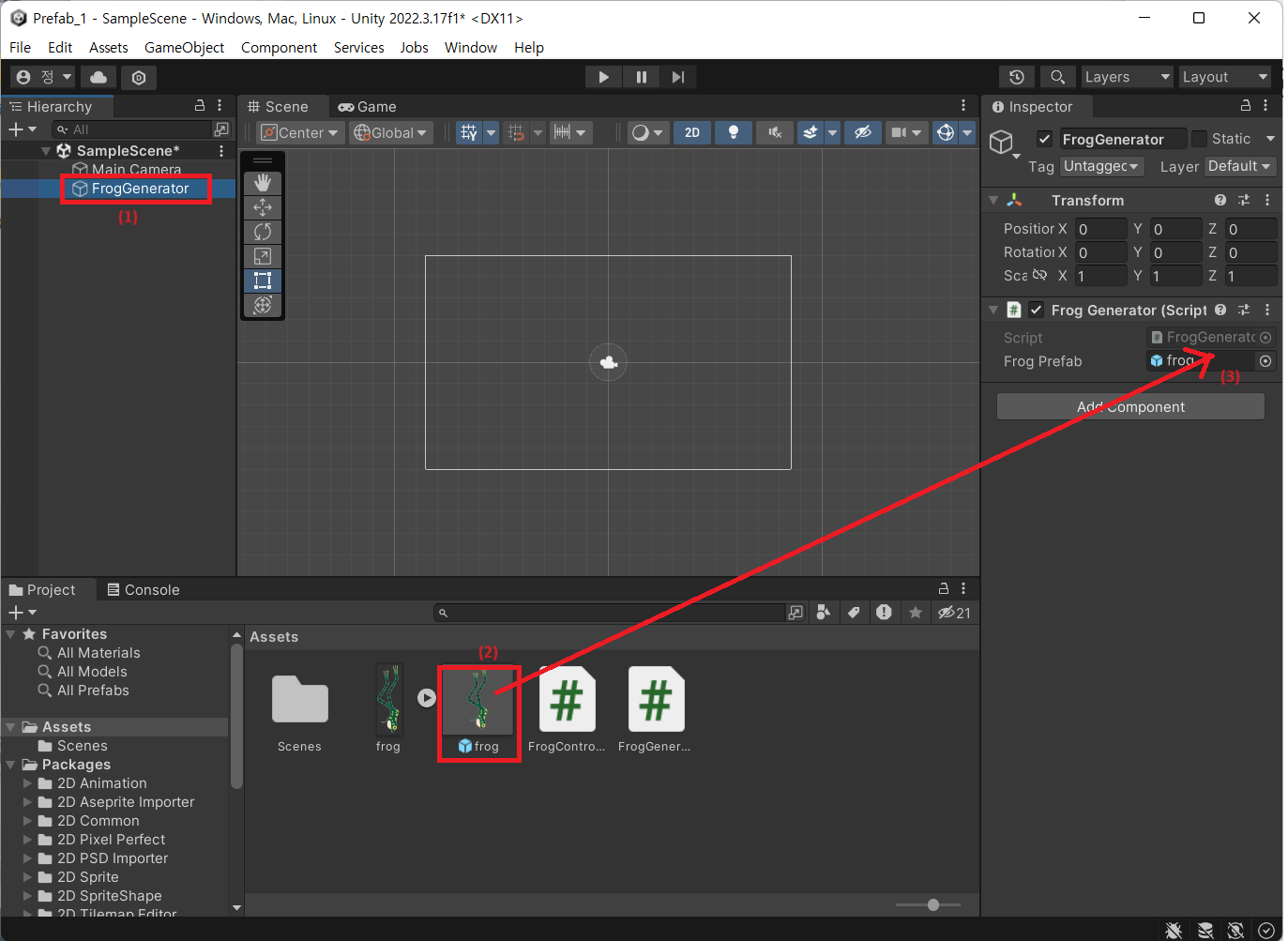Search by label icon in Project
The width and height of the screenshot is (1288, 941).
pyautogui.click(x=854, y=613)
